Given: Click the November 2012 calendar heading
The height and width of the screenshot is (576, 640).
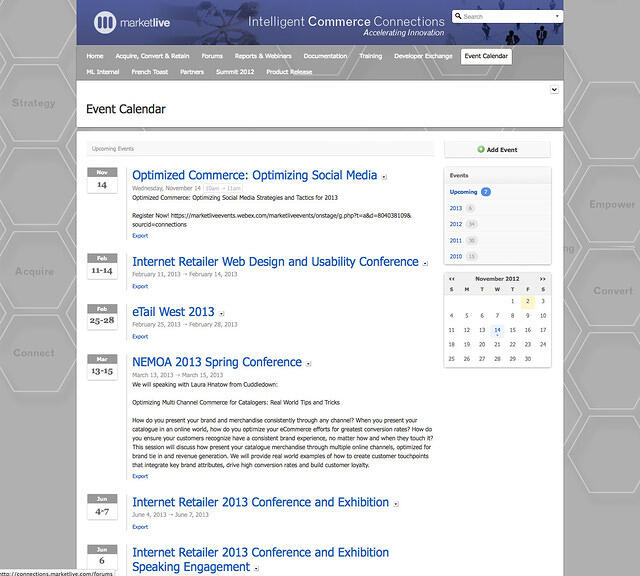Looking at the screenshot, I should [x=497, y=279].
